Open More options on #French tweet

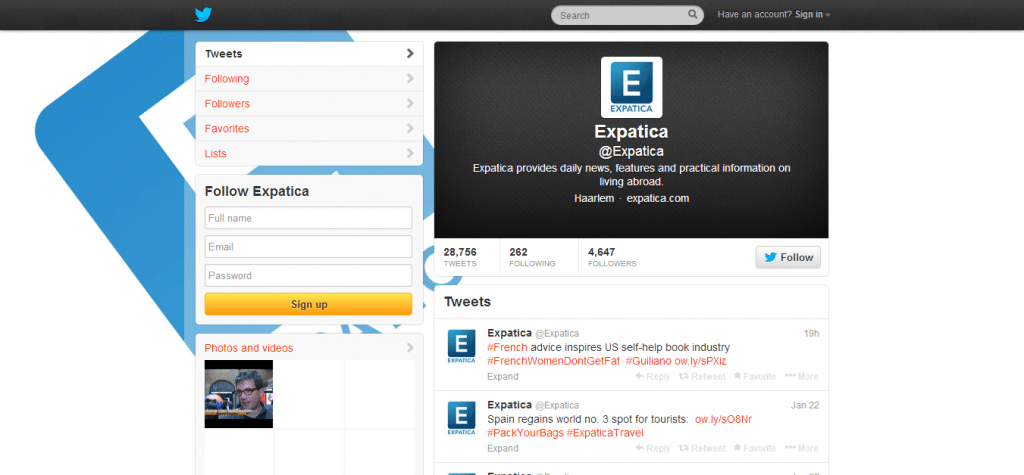coord(801,376)
